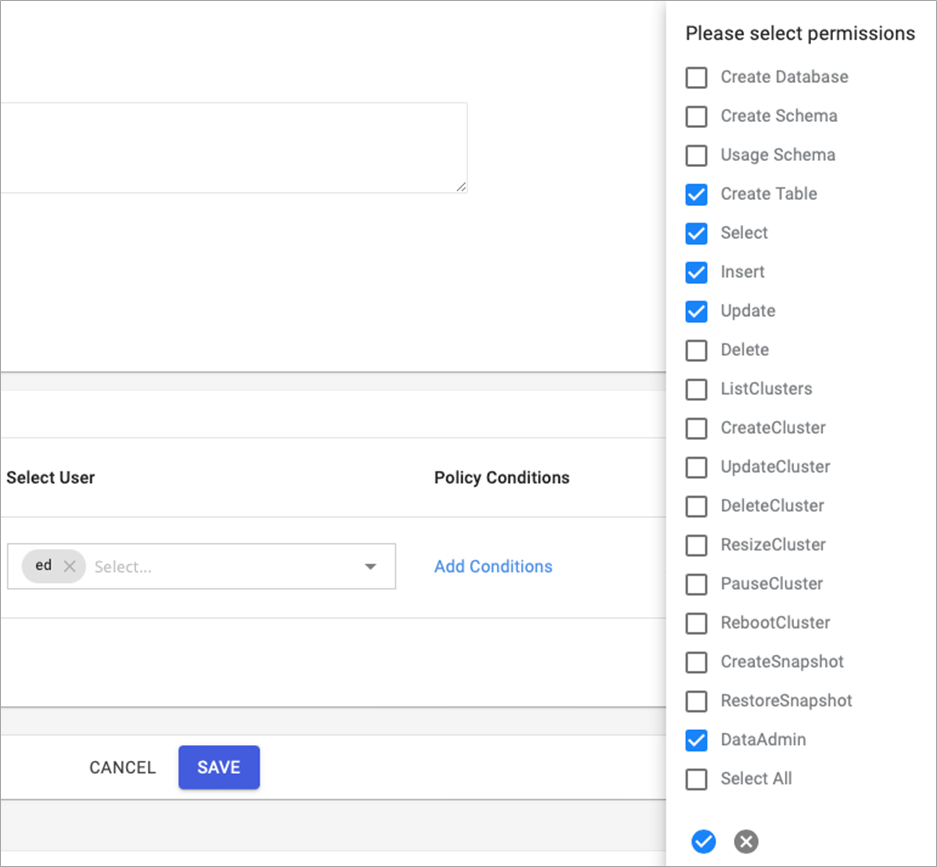This screenshot has height=867, width=937.
Task: Check the PauseCluster permission
Action: coord(696,584)
